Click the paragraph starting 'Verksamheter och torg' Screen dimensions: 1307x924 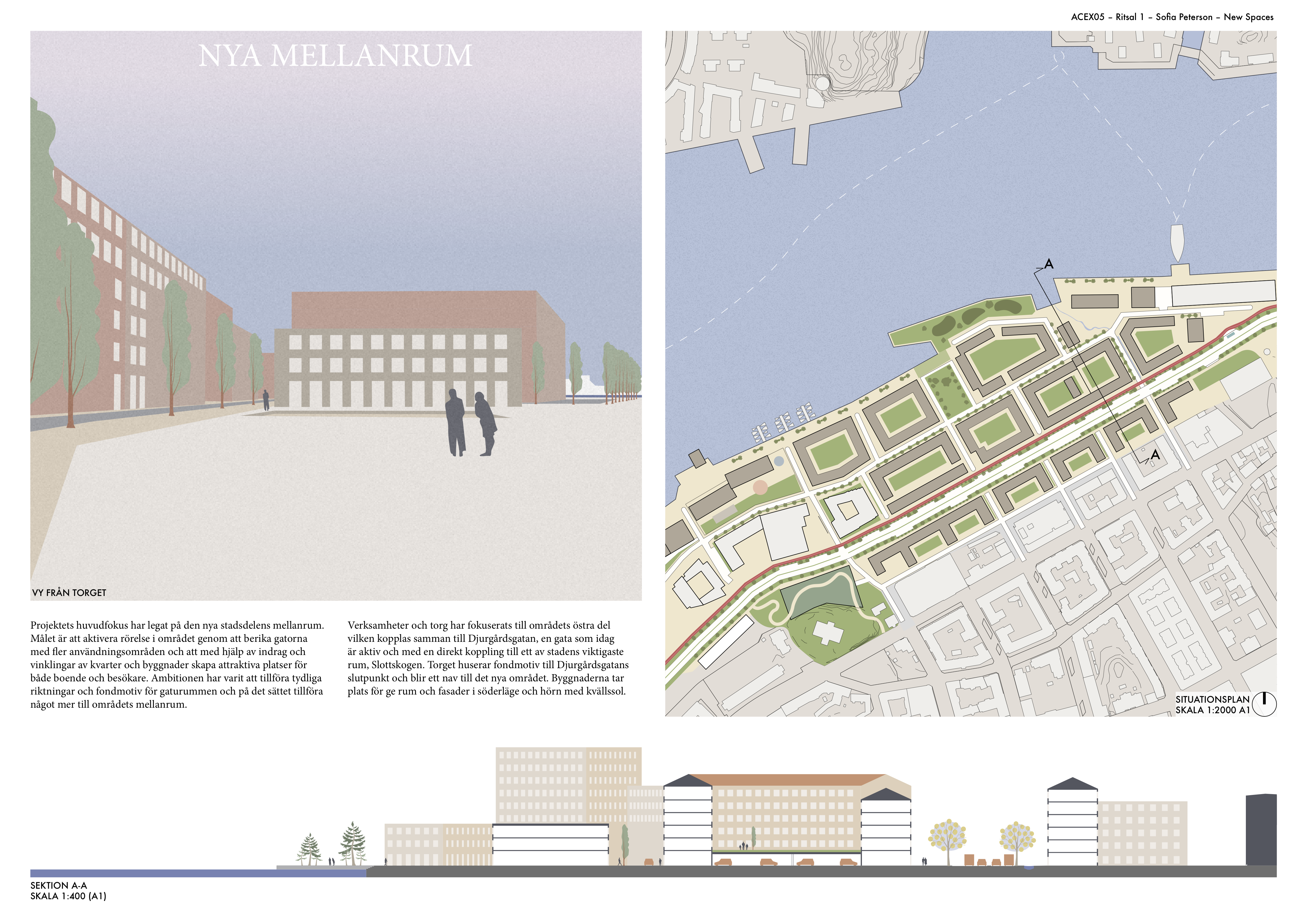coord(489,658)
